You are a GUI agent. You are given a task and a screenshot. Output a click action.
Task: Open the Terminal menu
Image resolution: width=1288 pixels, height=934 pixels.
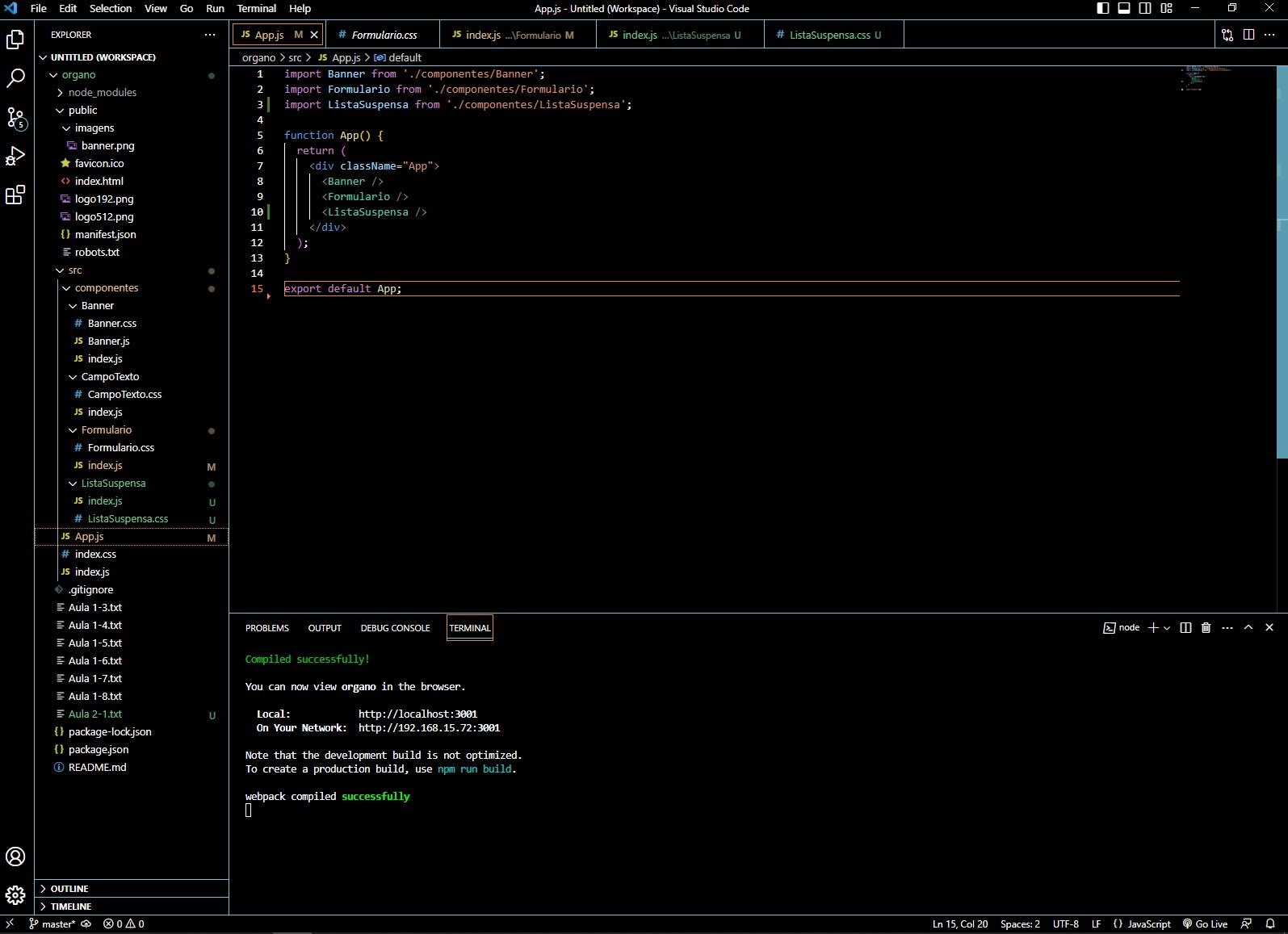257,8
